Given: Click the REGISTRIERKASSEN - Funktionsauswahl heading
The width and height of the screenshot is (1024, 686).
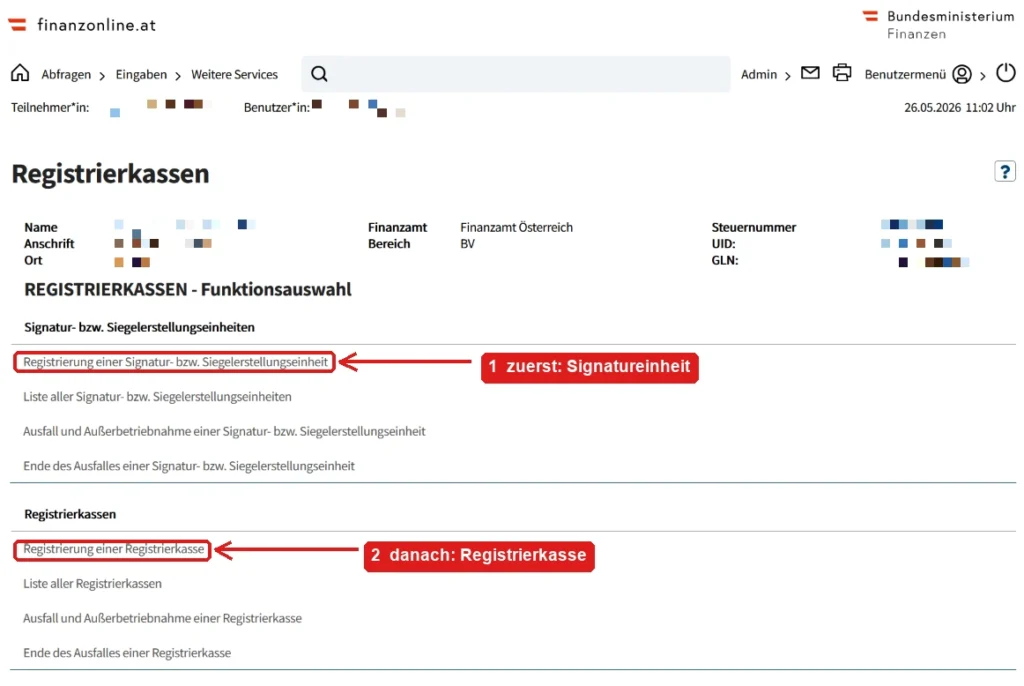Looking at the screenshot, I should click(187, 289).
